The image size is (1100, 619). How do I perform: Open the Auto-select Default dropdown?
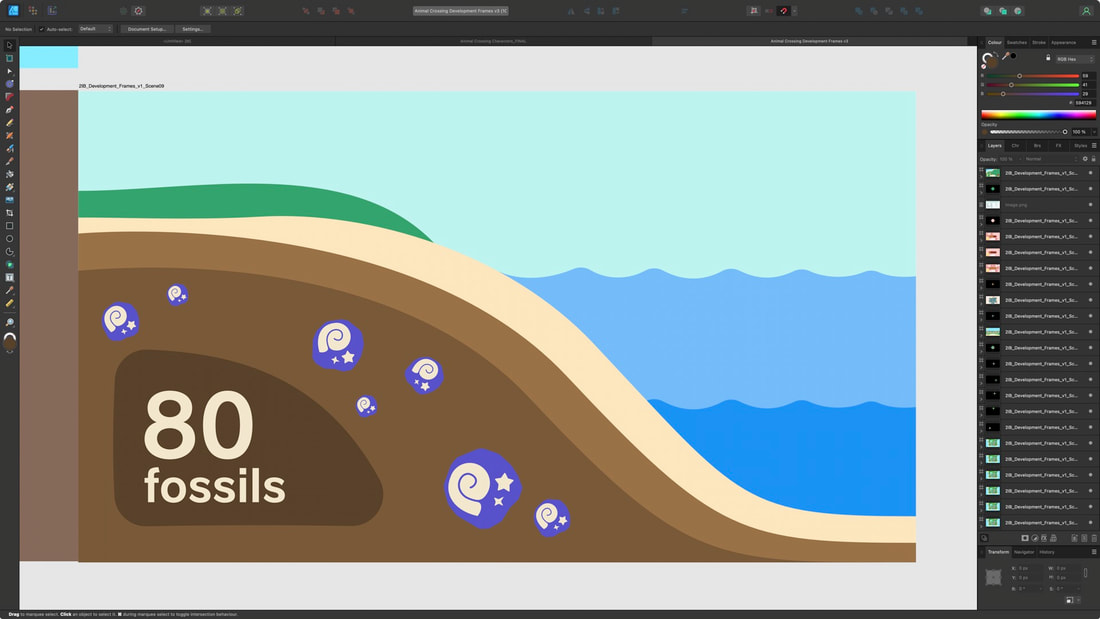point(95,29)
